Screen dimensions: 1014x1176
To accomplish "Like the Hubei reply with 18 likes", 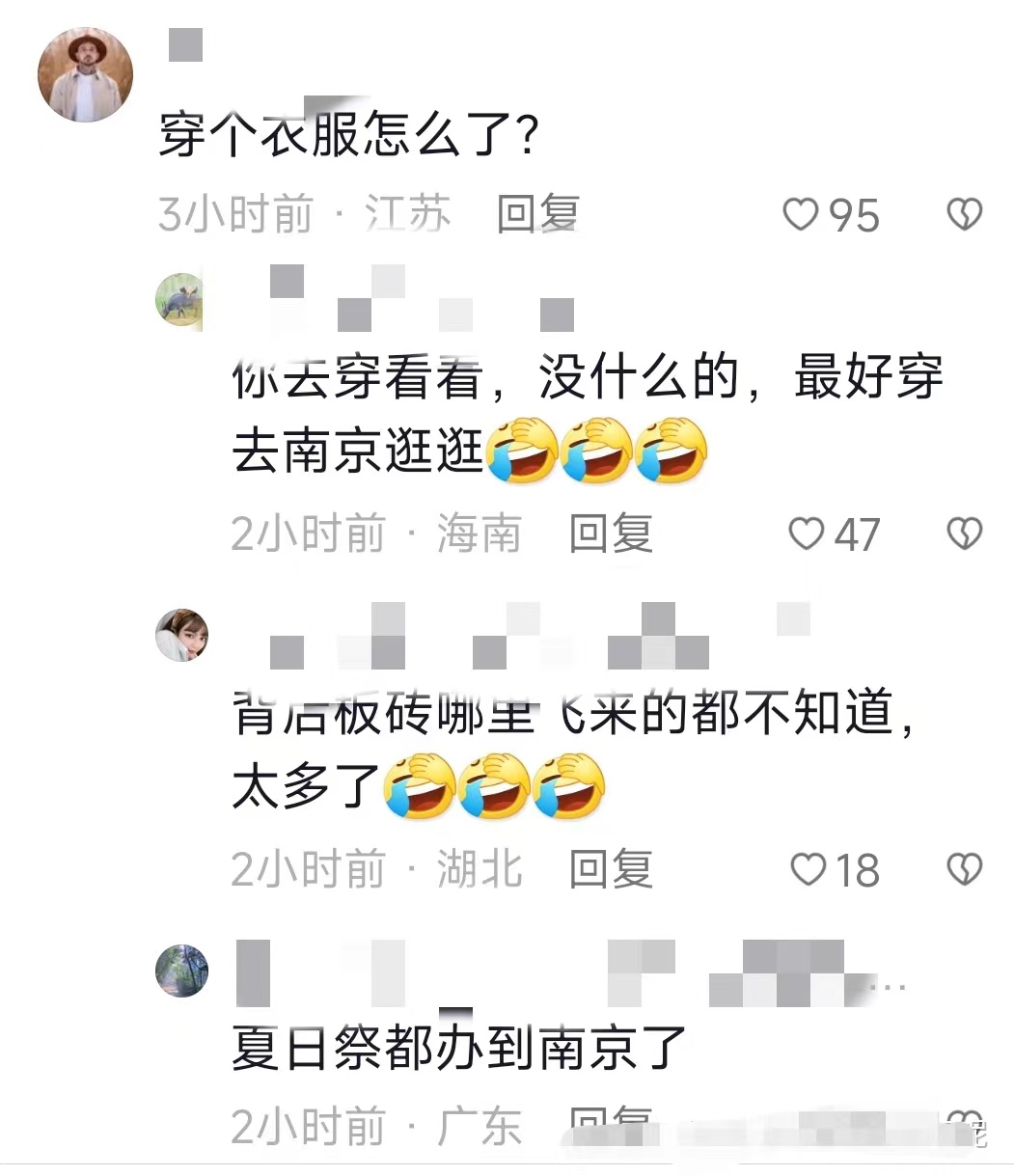I will pos(808,870).
